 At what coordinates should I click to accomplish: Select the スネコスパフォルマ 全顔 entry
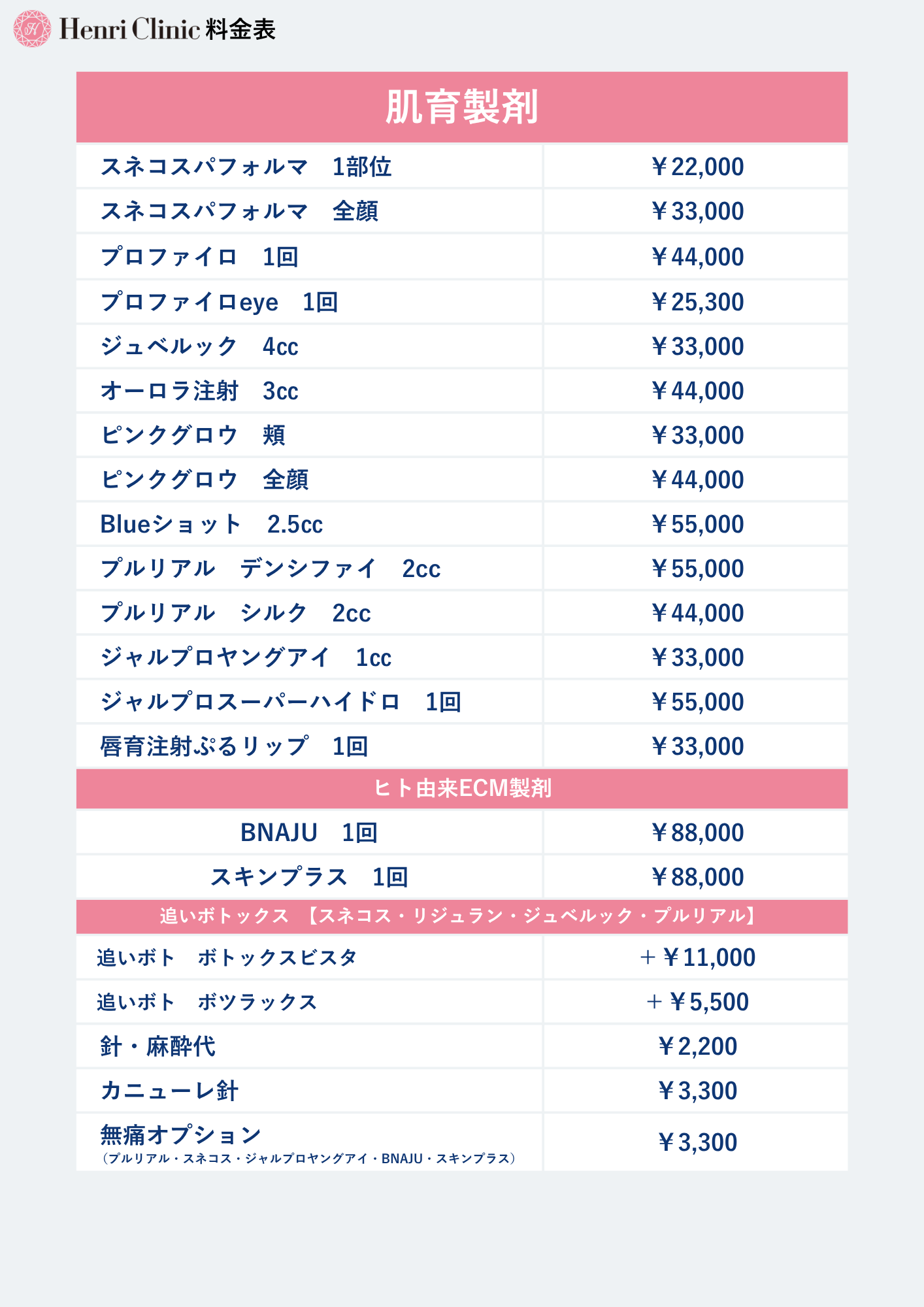click(x=239, y=211)
